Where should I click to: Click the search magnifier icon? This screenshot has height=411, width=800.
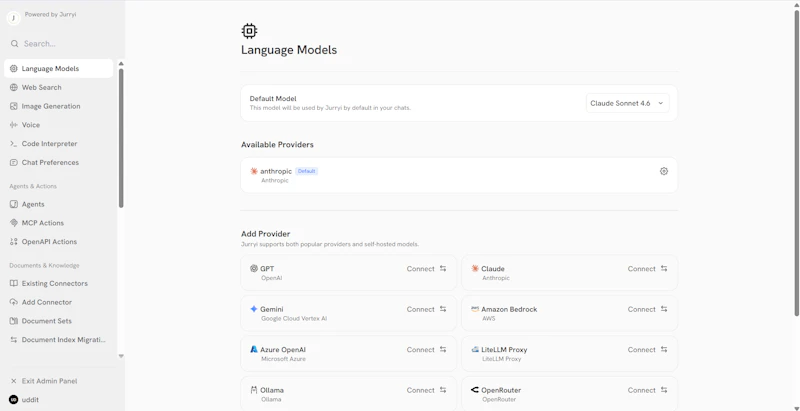click(x=14, y=44)
